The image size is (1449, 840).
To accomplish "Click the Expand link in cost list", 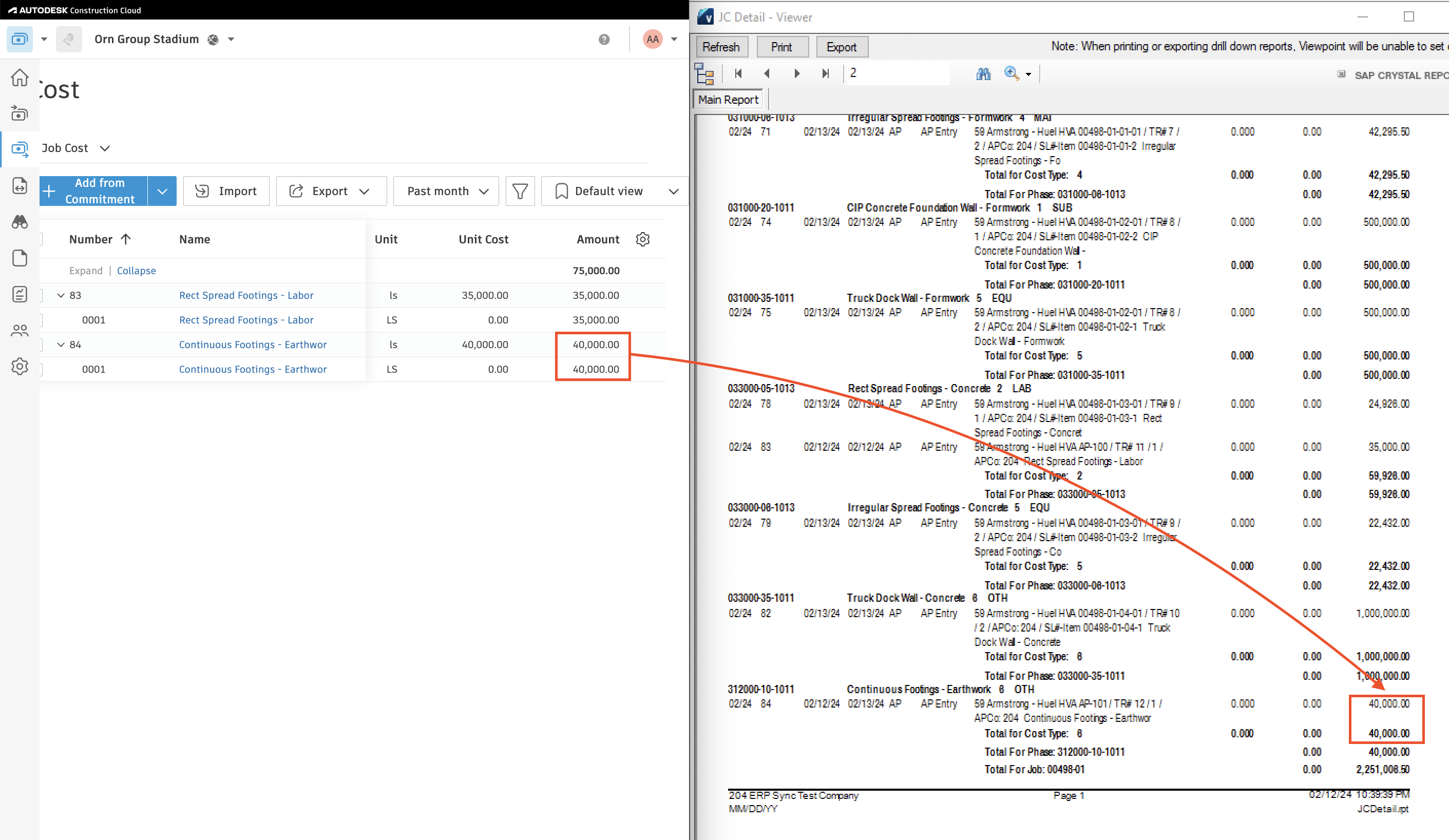I will [x=86, y=269].
